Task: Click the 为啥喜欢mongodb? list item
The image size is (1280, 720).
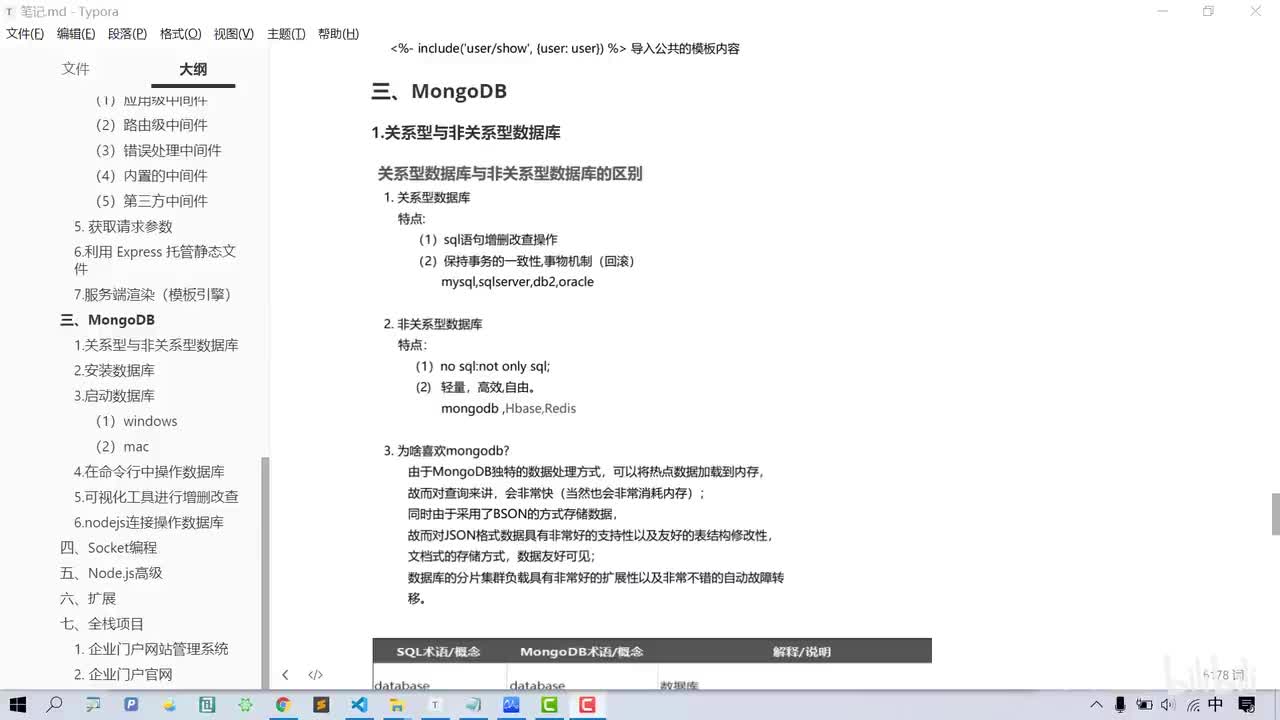Action: (453, 451)
